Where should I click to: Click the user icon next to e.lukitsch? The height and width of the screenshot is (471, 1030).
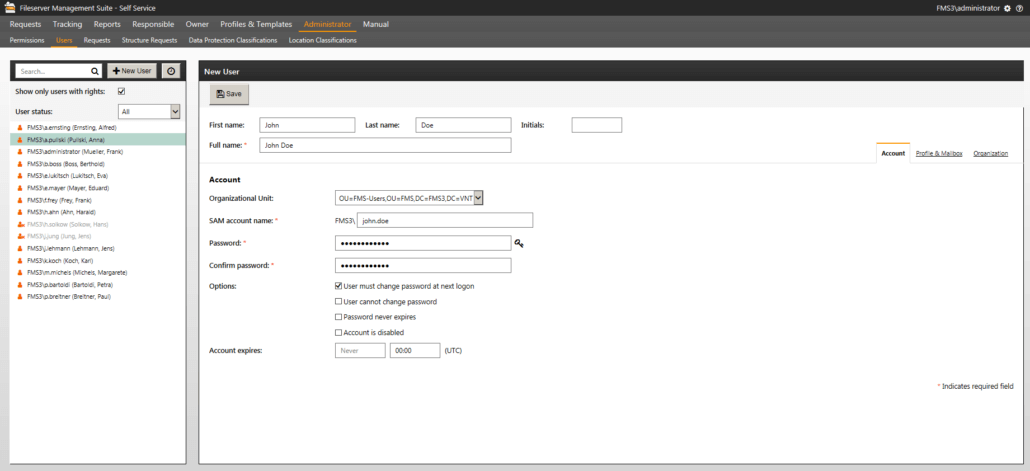(x=20, y=176)
